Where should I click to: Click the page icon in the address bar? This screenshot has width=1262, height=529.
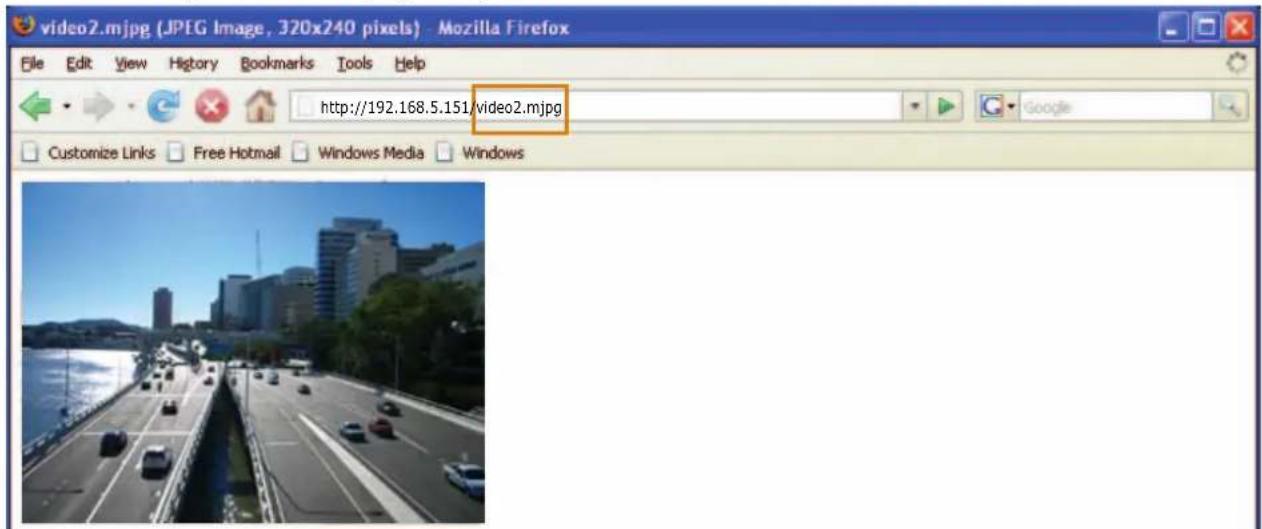point(307,107)
